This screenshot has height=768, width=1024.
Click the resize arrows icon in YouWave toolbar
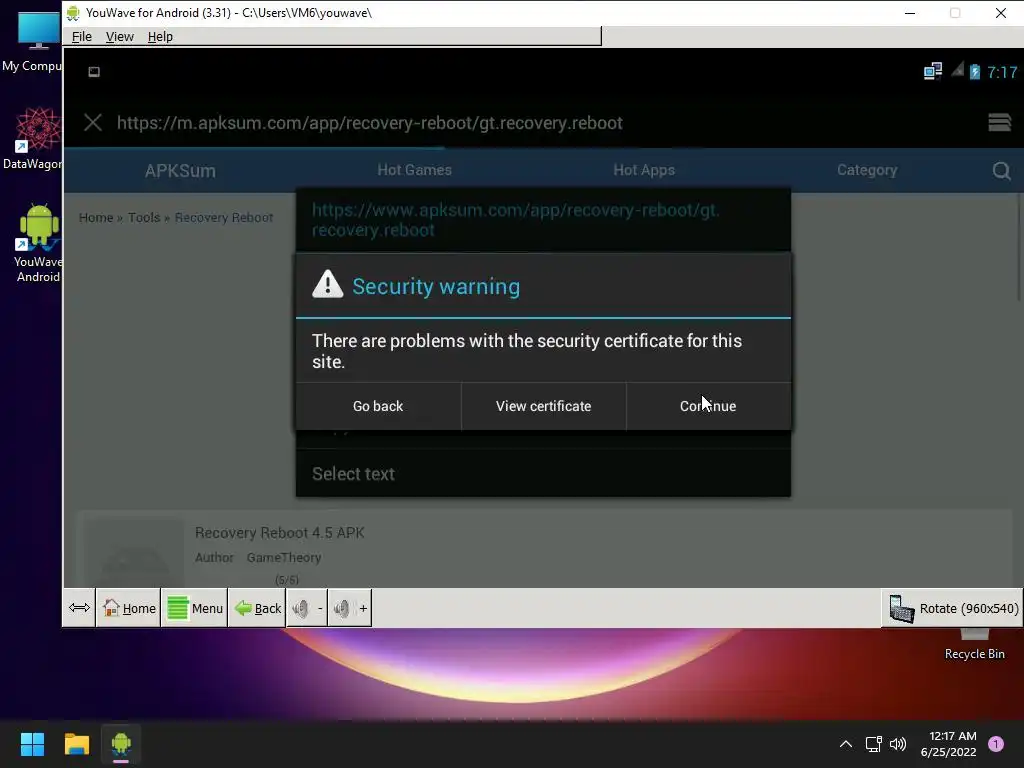coord(79,608)
